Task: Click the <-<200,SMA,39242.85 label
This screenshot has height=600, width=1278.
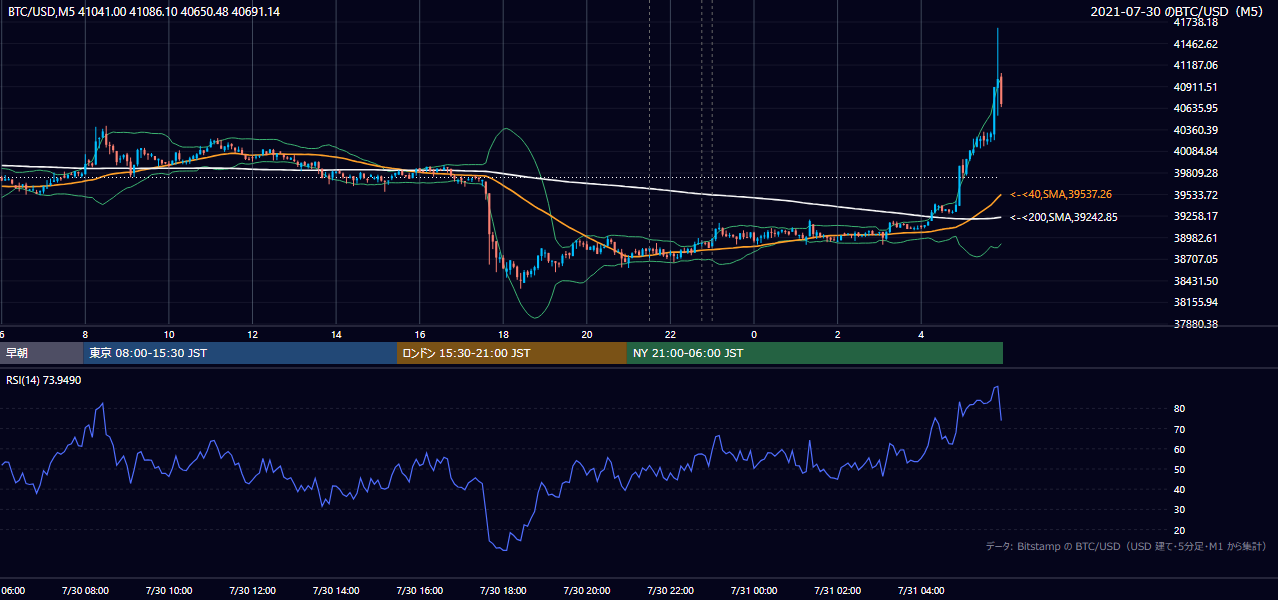Action: click(1064, 217)
